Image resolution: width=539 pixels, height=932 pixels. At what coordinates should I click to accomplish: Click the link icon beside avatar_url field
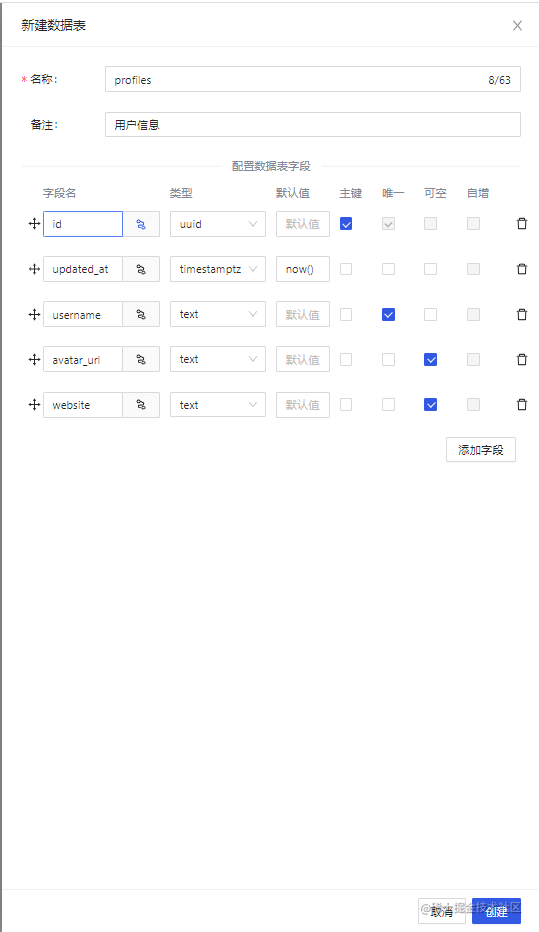coord(141,360)
